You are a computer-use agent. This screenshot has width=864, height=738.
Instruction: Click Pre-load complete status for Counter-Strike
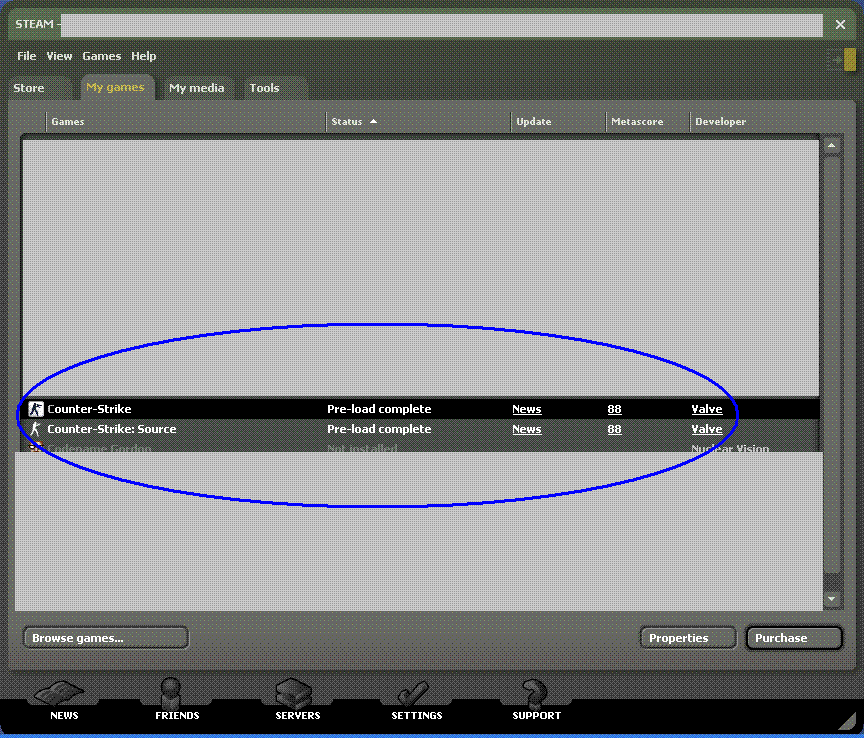[379, 409]
